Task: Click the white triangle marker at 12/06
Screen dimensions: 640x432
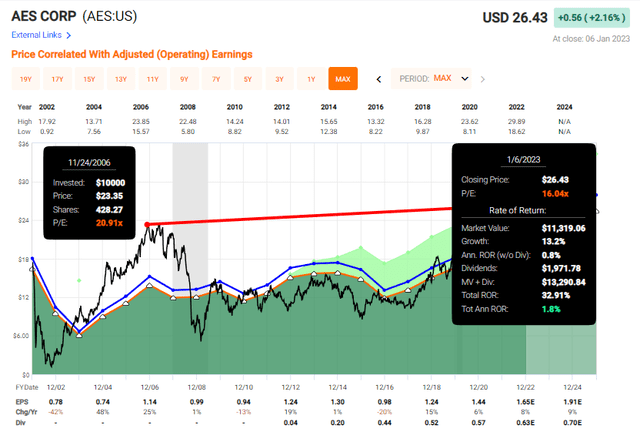Action: point(149,285)
